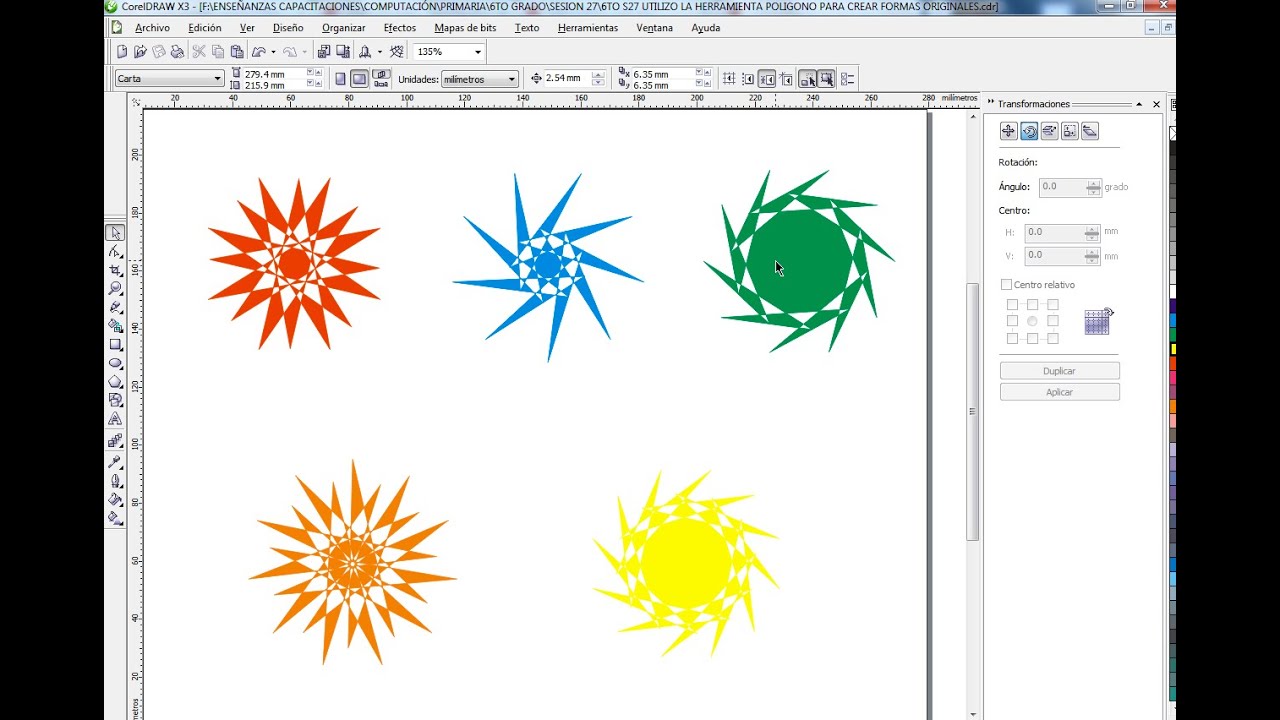
Task: Select the Ellipse tool
Action: [x=115, y=363]
